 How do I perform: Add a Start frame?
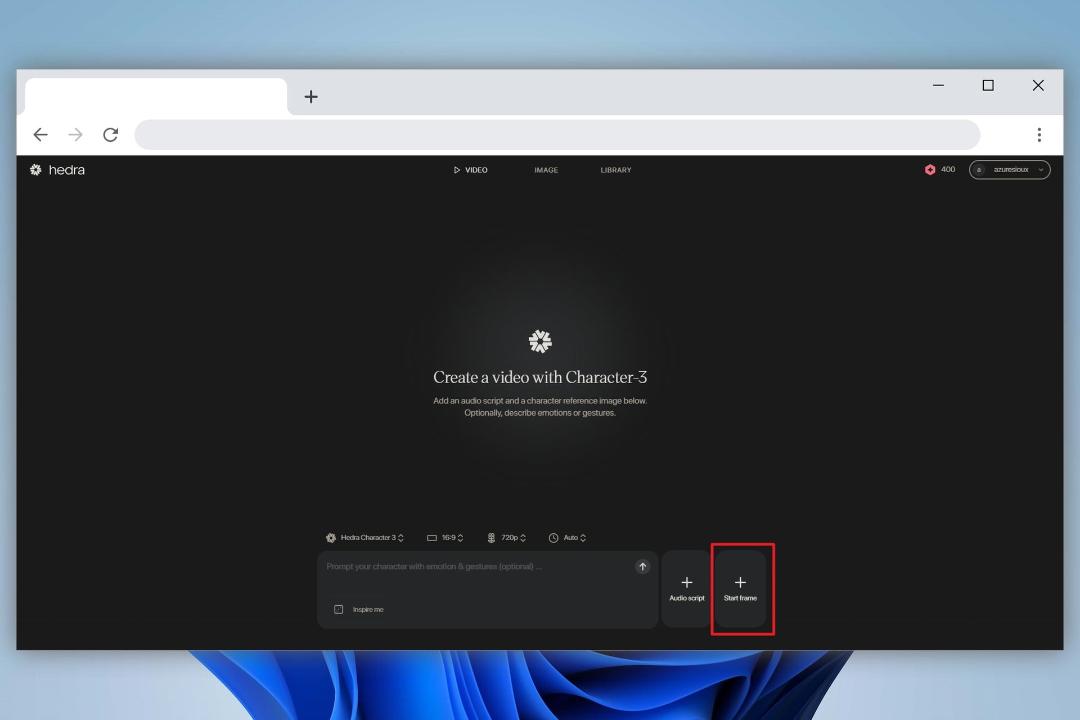pyautogui.click(x=740, y=589)
